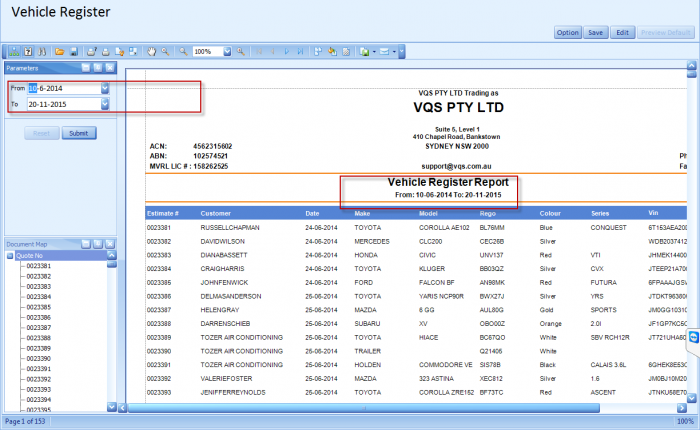Go to previous page arrow
This screenshot has width=700, height=430.
coord(273,52)
